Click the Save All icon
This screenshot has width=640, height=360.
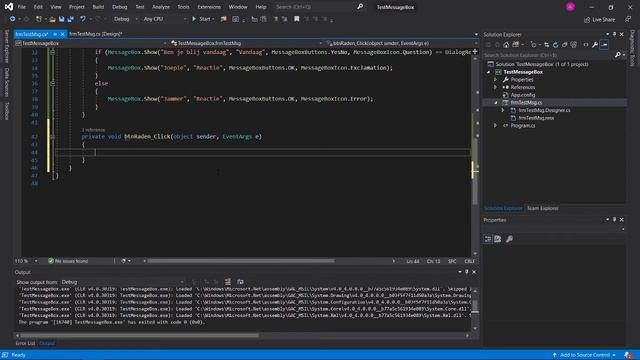pyautogui.click(x=71, y=19)
